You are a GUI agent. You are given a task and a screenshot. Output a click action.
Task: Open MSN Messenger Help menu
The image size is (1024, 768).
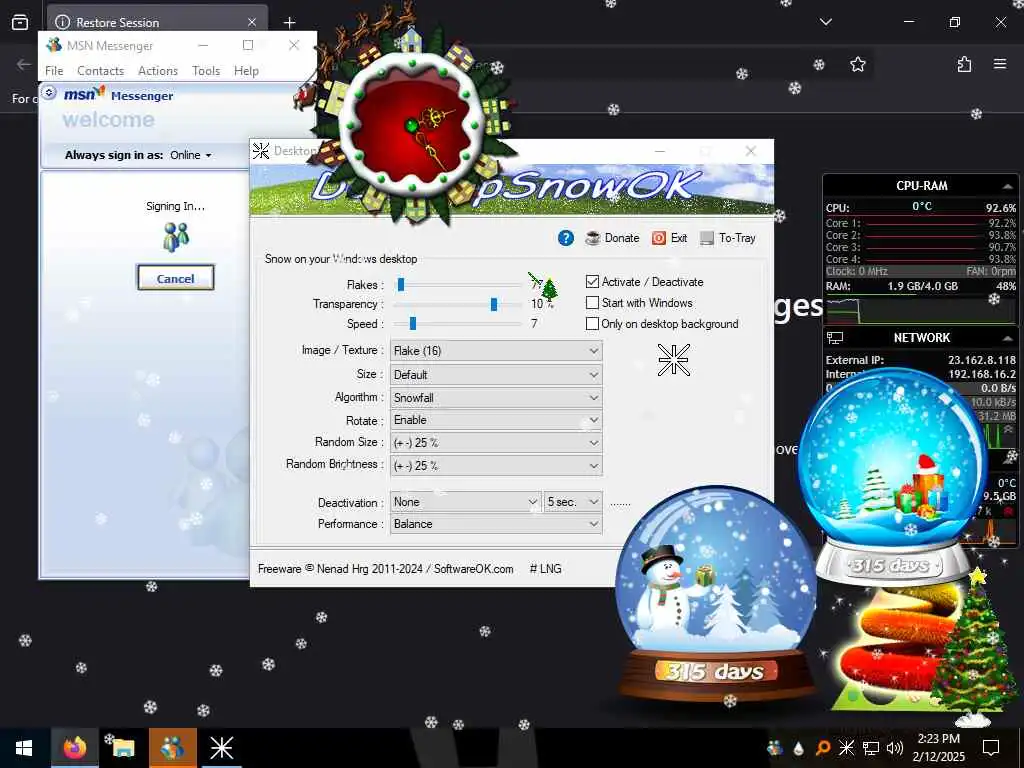coord(246,71)
